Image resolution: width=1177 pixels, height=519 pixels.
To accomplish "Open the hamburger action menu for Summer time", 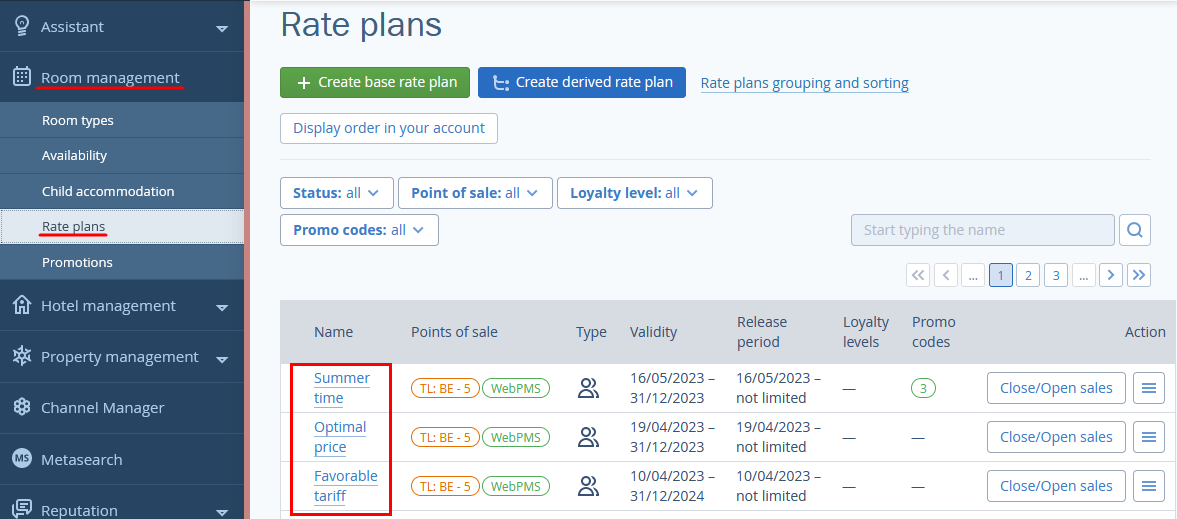I will (1148, 388).
